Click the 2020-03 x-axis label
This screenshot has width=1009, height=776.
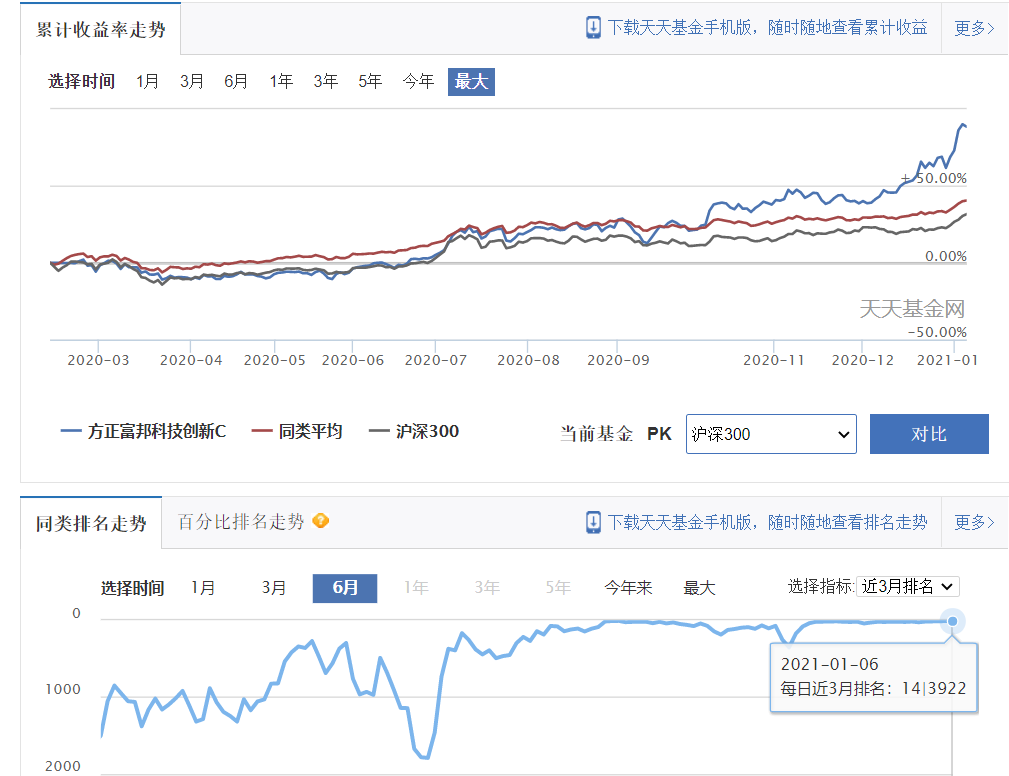98,360
